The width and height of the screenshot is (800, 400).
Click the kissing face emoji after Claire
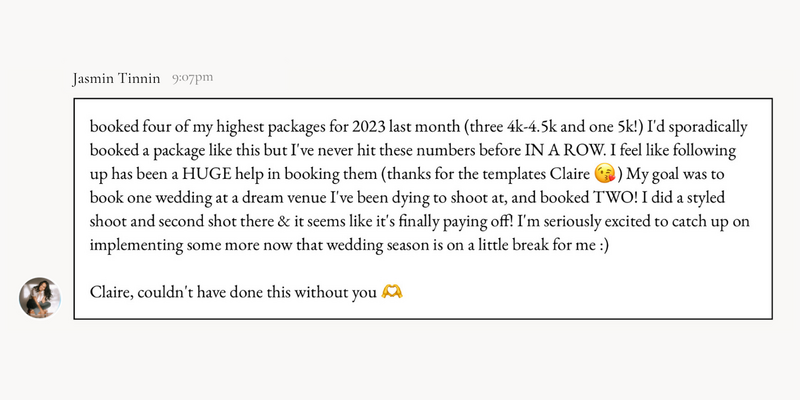point(605,174)
